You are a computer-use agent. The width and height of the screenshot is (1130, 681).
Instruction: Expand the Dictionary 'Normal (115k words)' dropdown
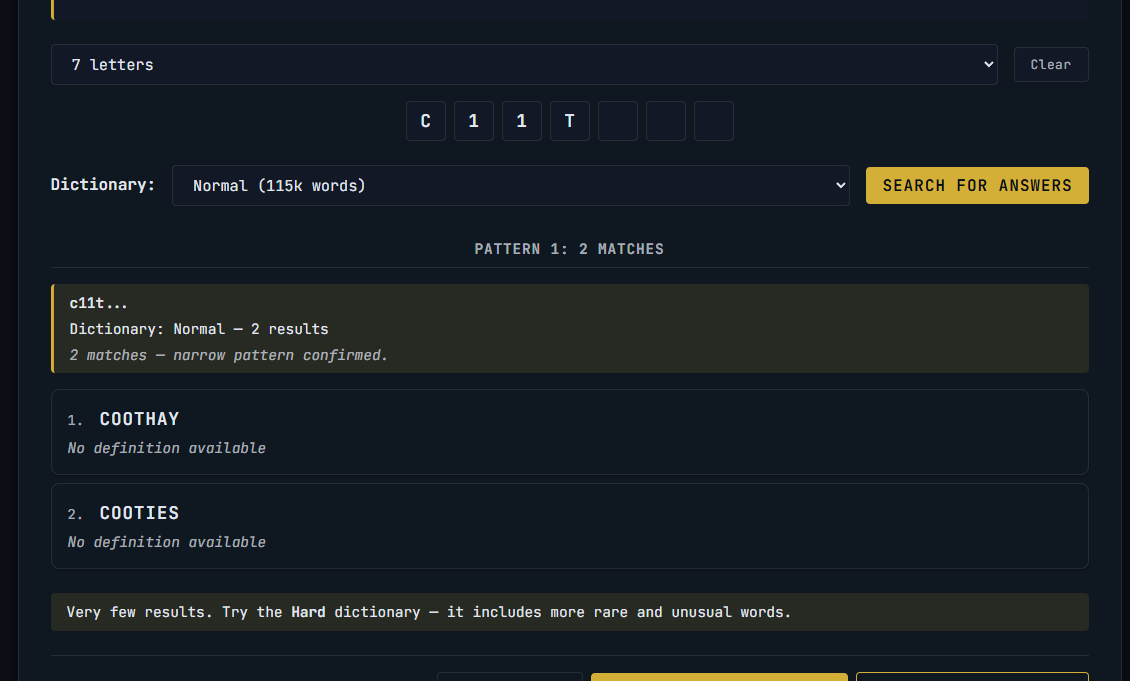coord(510,186)
